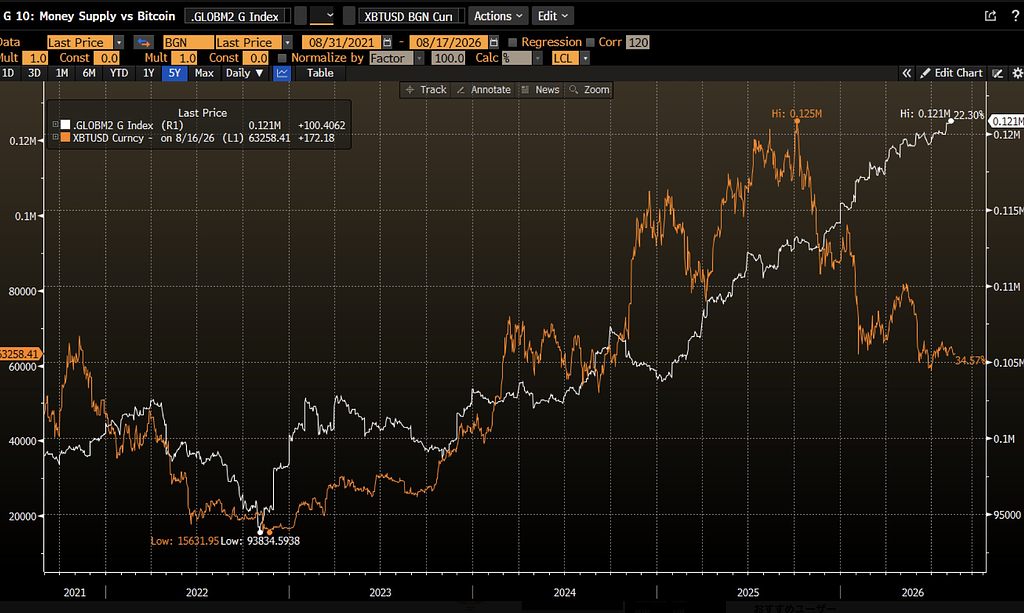Collapse the toolbar with double-chevron icon

pos(906,73)
